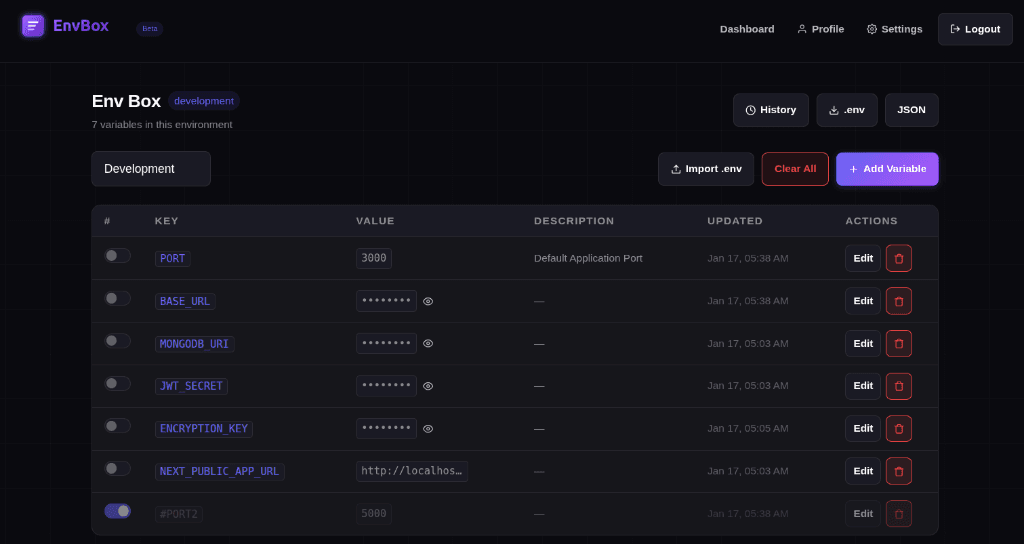Screen dimensions: 1024x544
Task: Click the Default Application Port description
Action: click(588, 258)
